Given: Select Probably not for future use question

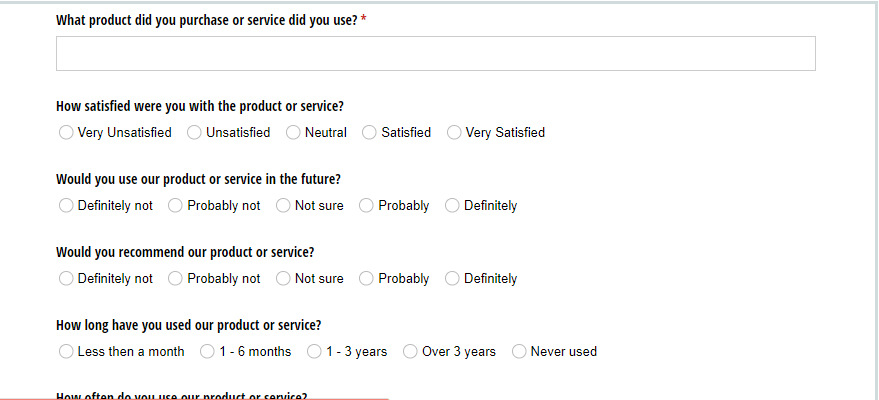Looking at the screenshot, I should (x=175, y=206).
